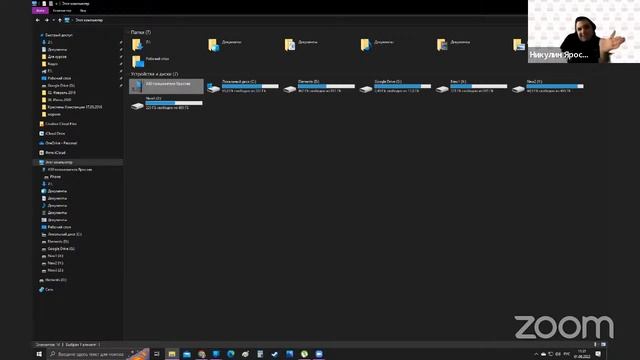Collapse the Устройства и диски (7) section
Image resolution: width=640 pixels, height=360 pixels.
(x=154, y=74)
